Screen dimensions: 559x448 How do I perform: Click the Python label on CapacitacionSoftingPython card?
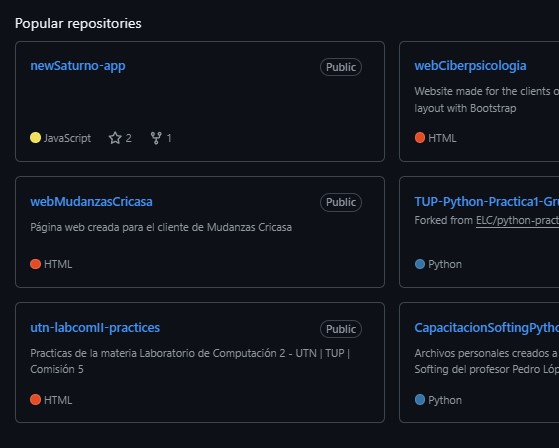(445, 400)
